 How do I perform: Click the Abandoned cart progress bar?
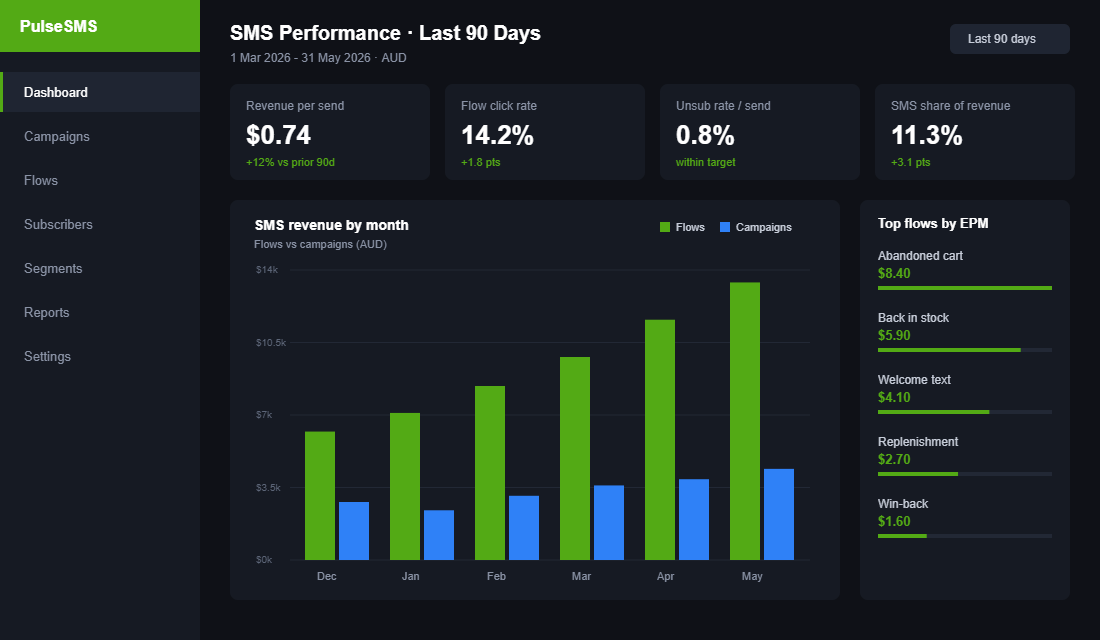coord(965,288)
